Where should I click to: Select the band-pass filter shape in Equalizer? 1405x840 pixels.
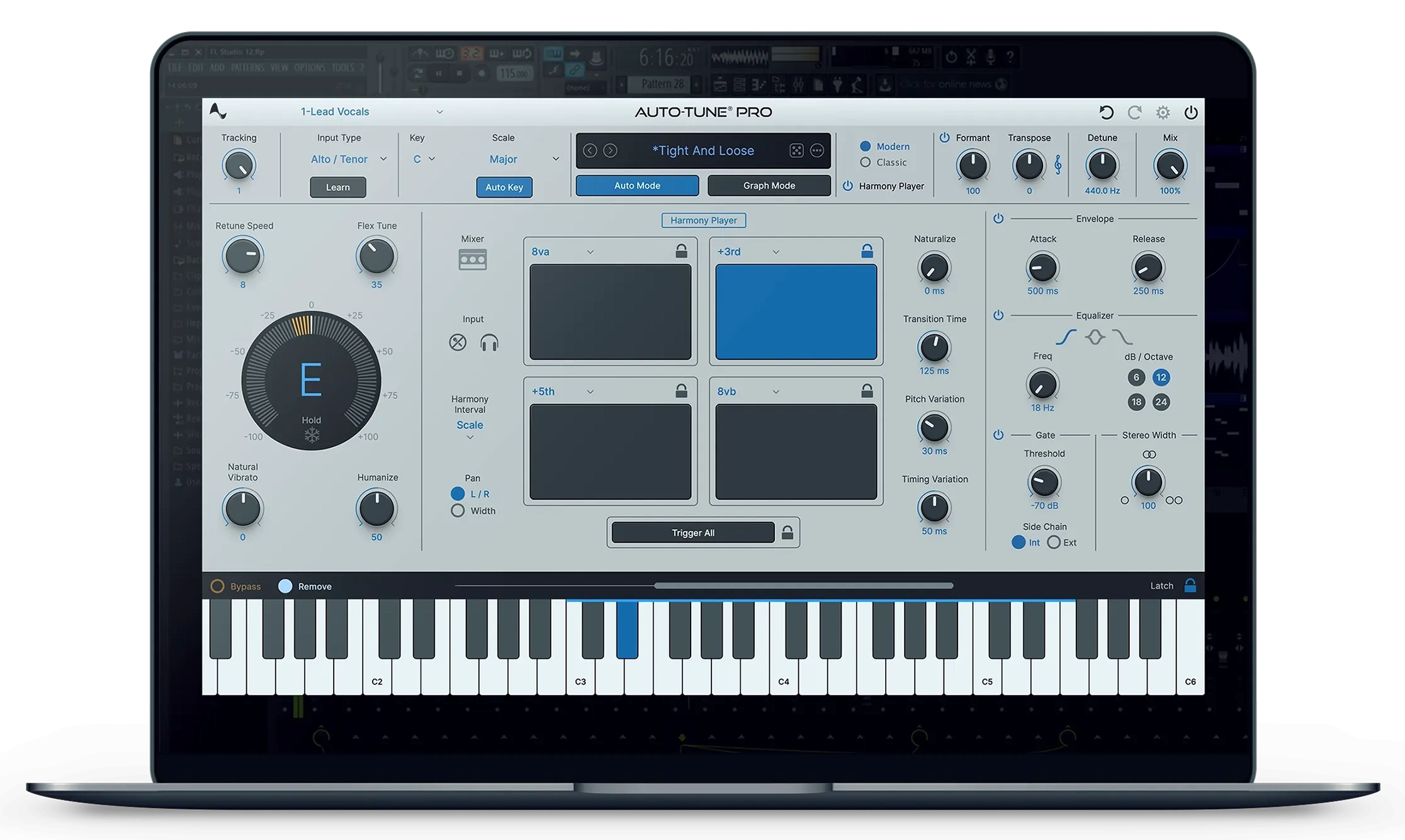click(1095, 337)
